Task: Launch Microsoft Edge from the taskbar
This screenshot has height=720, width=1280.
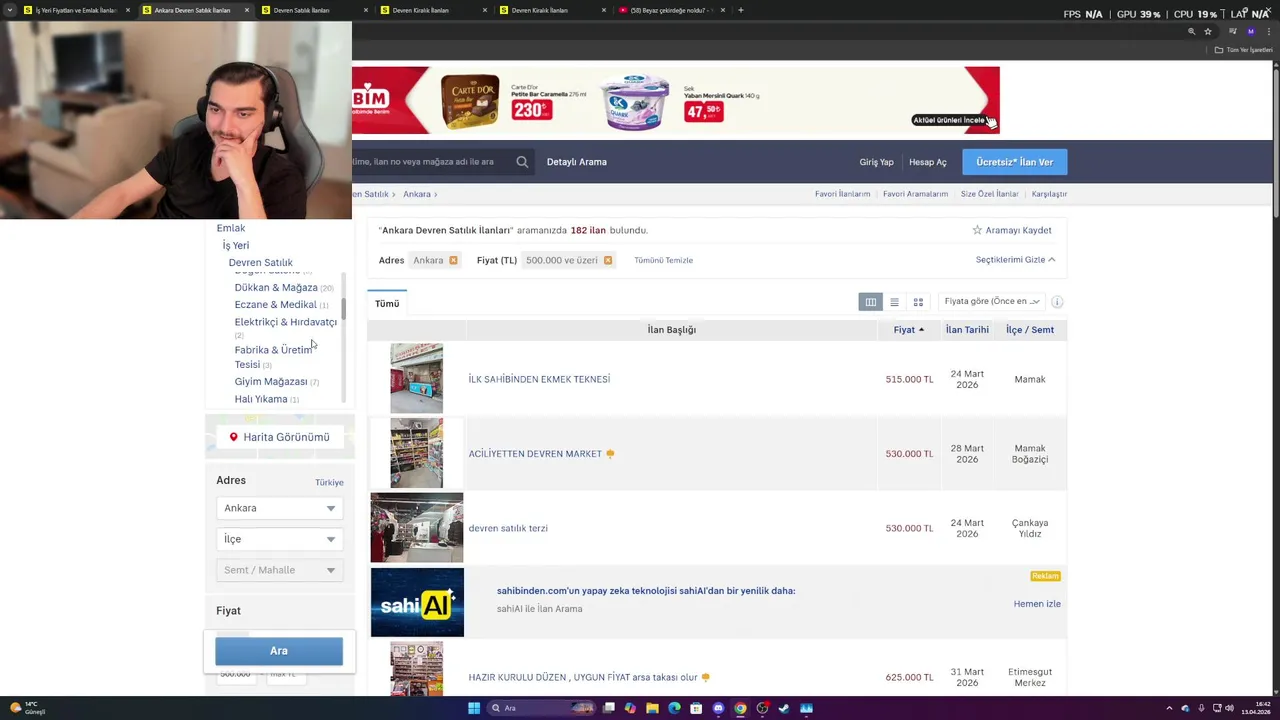Action: tap(674, 708)
